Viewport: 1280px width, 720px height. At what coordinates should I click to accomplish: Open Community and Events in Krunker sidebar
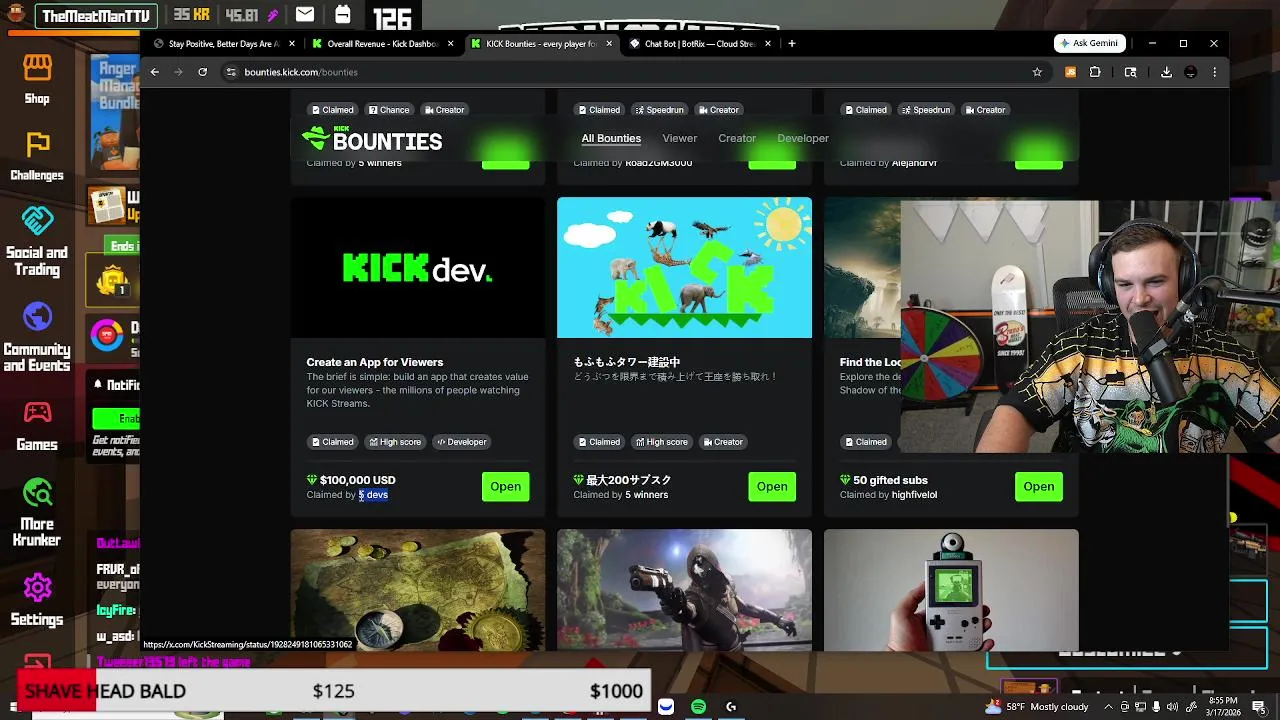click(x=37, y=337)
